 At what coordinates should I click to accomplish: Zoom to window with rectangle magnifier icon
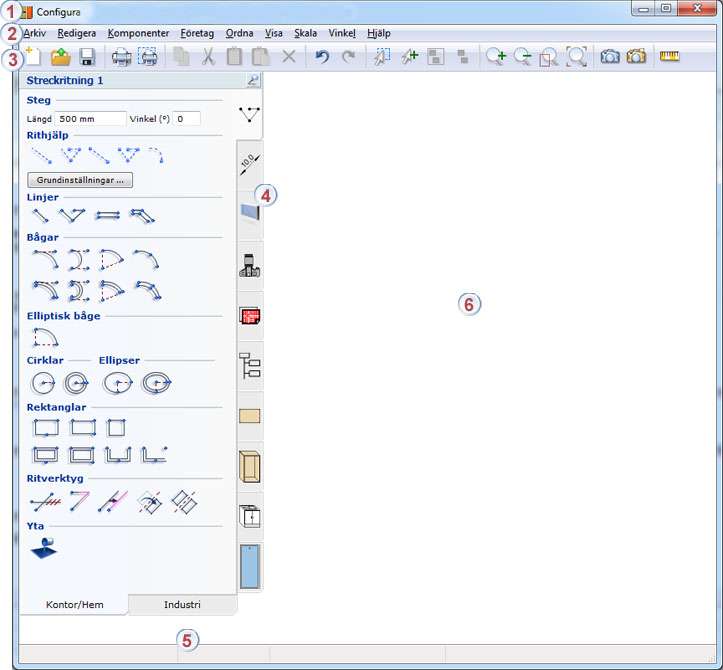pos(549,57)
